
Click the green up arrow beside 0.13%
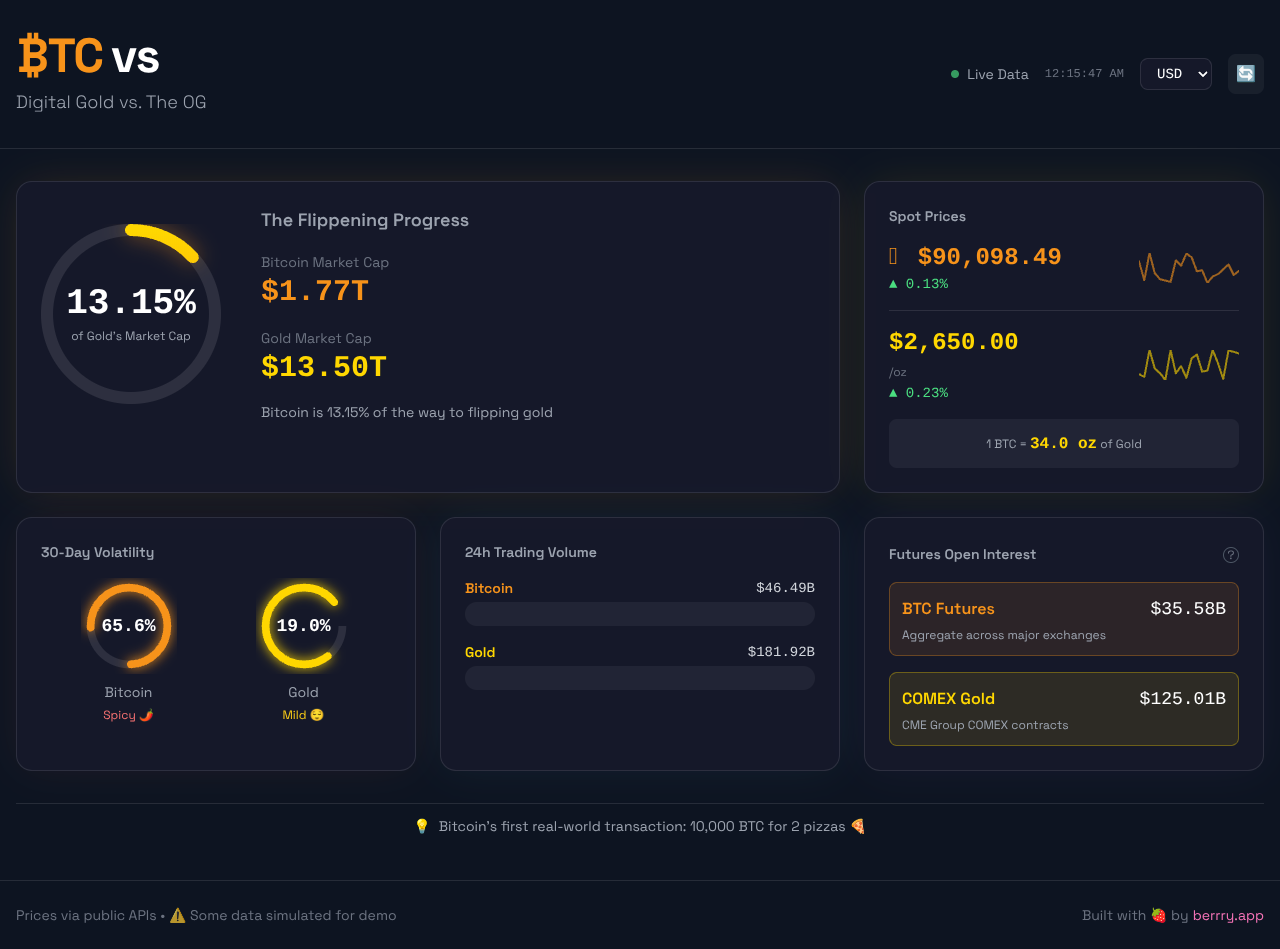tap(892, 283)
